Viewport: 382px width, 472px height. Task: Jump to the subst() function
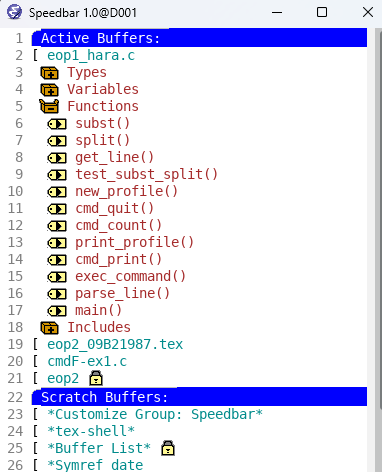tap(102, 123)
